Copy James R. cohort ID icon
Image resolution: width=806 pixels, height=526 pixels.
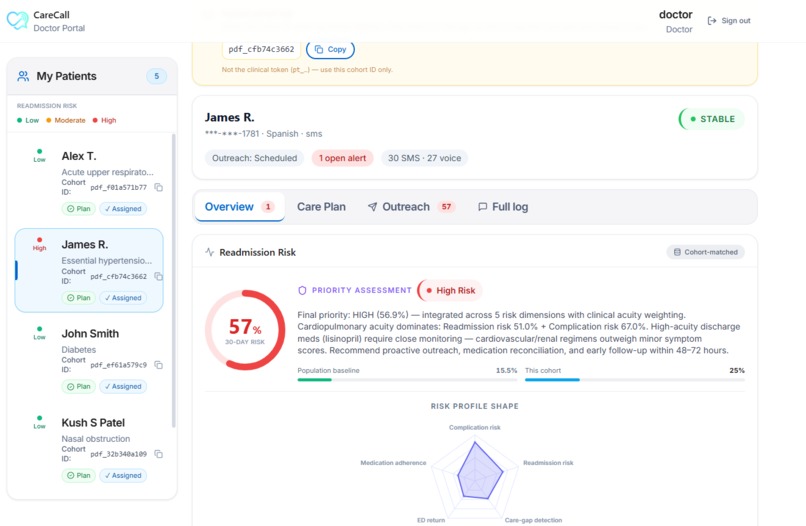pyautogui.click(x=159, y=276)
